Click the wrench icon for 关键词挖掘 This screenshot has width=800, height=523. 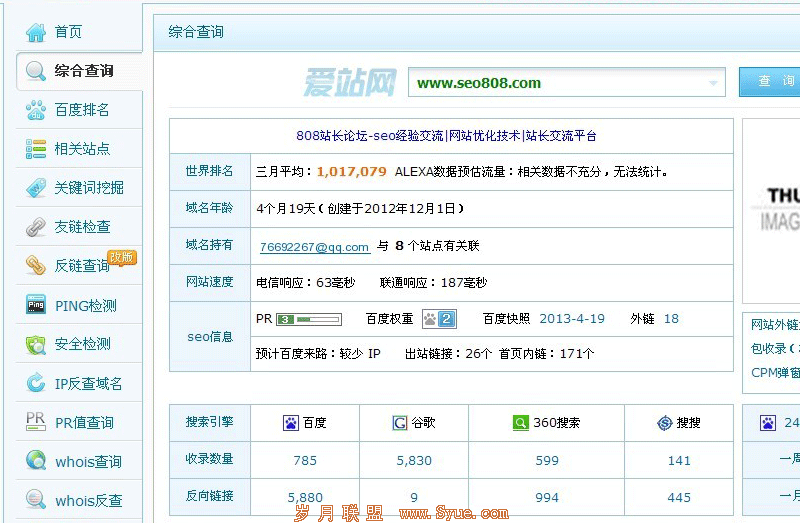[x=36, y=188]
